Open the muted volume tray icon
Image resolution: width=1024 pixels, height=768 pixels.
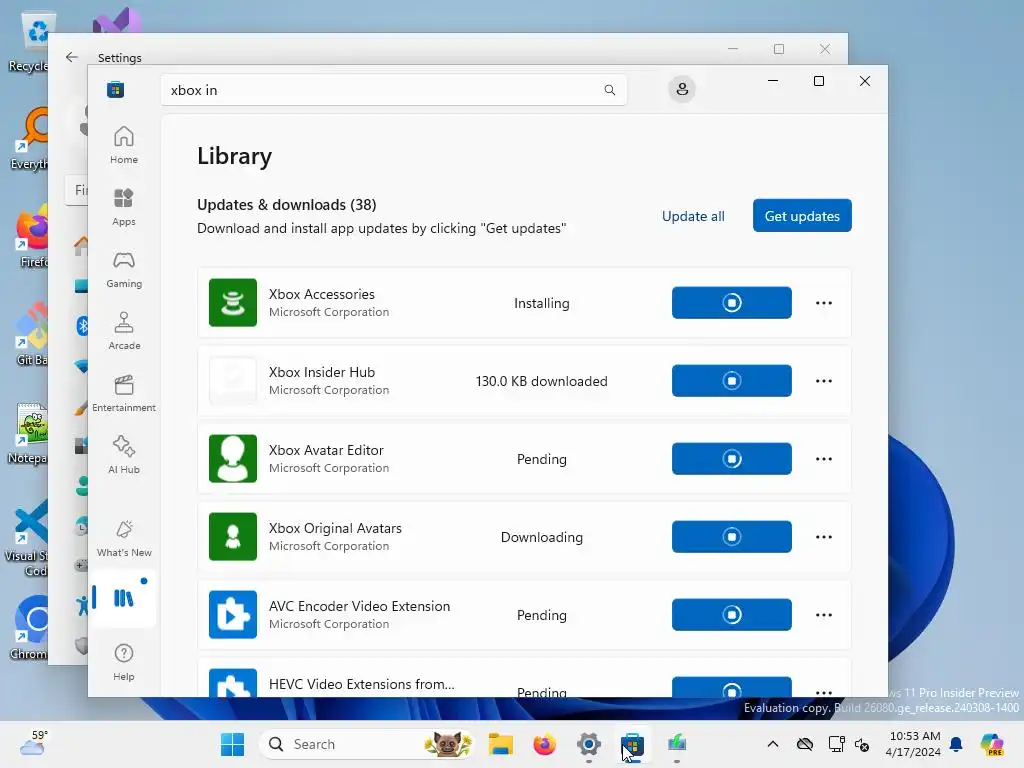coord(862,744)
